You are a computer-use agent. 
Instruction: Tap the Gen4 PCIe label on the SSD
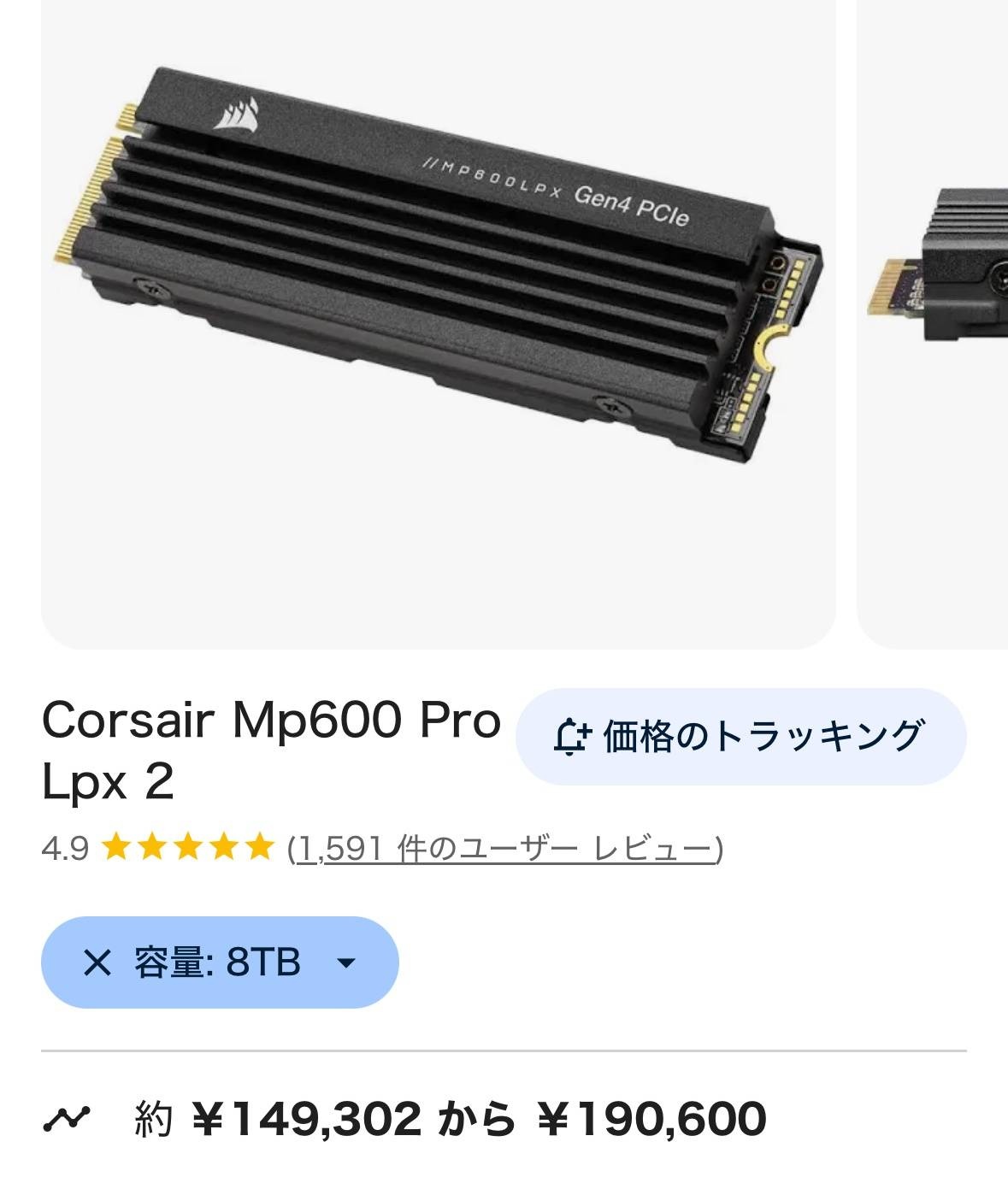tap(631, 206)
